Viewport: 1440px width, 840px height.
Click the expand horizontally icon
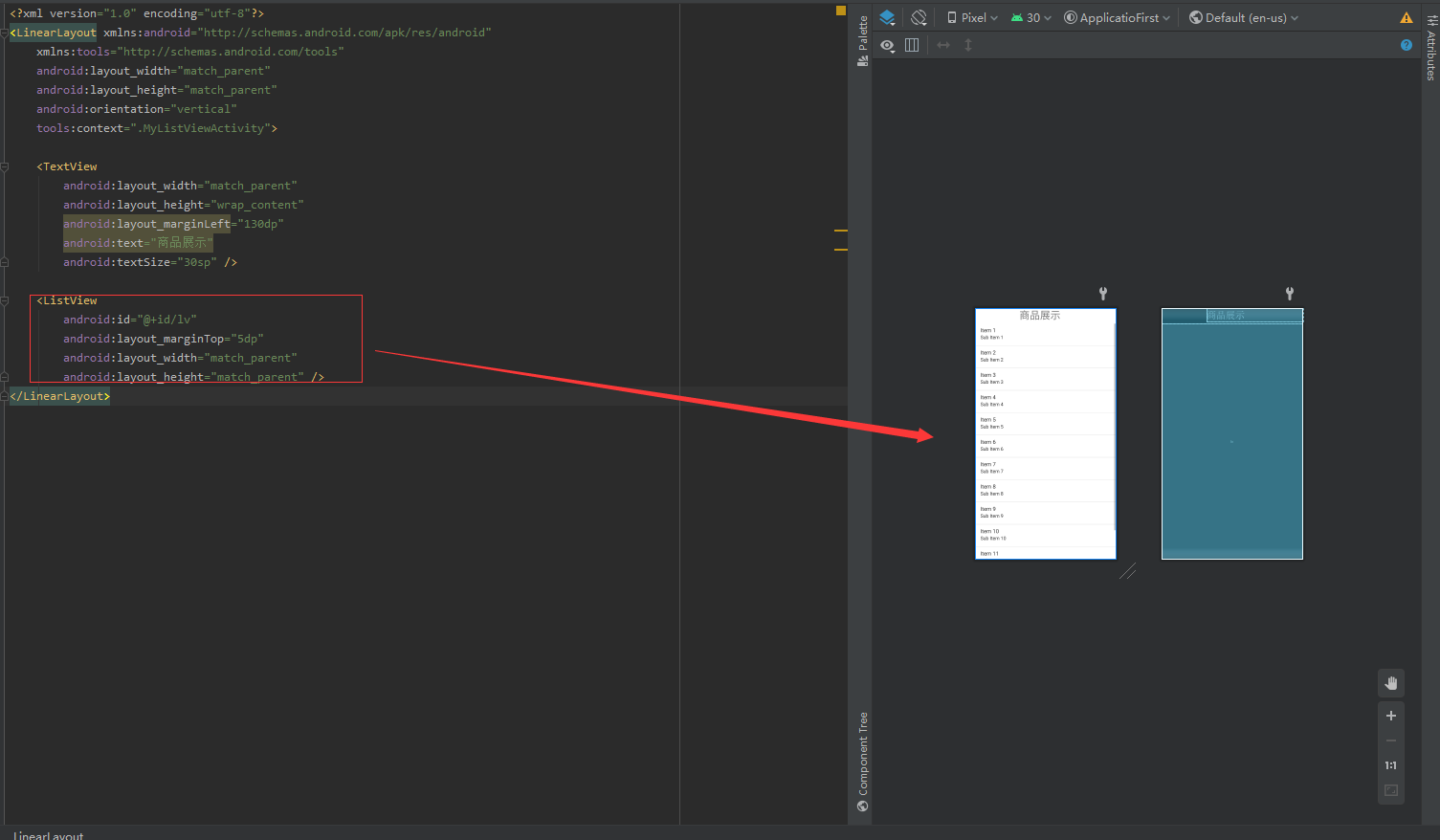point(943,45)
